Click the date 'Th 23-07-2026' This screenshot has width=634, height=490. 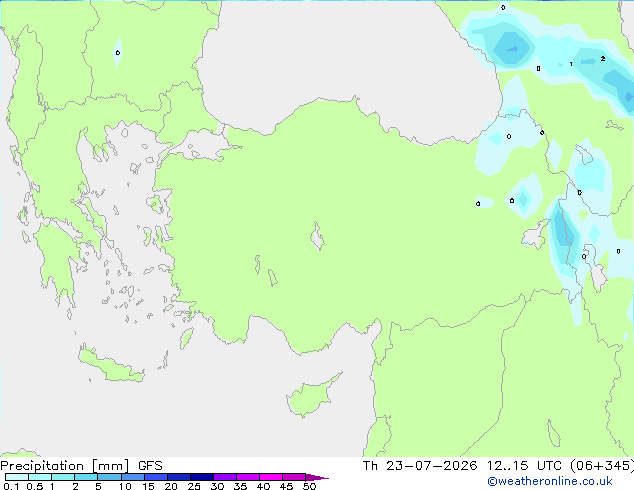point(420,466)
